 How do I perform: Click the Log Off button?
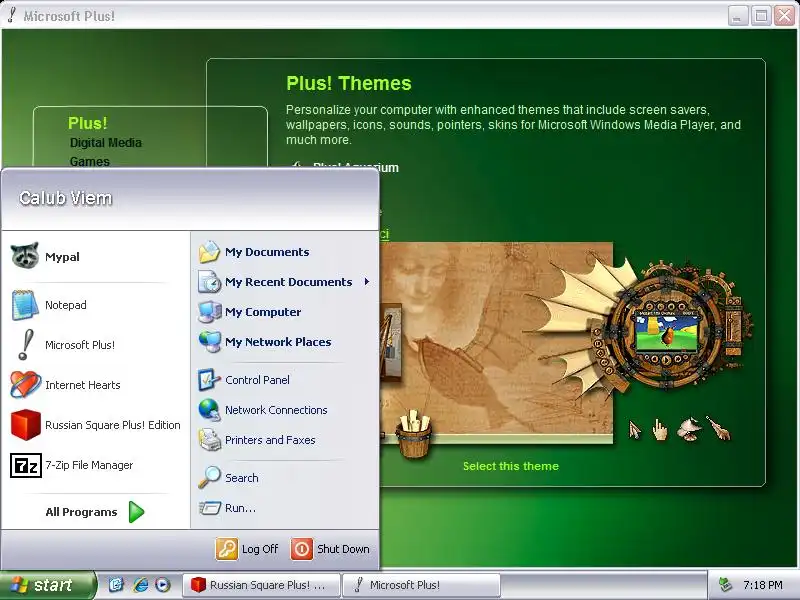[x=247, y=549]
